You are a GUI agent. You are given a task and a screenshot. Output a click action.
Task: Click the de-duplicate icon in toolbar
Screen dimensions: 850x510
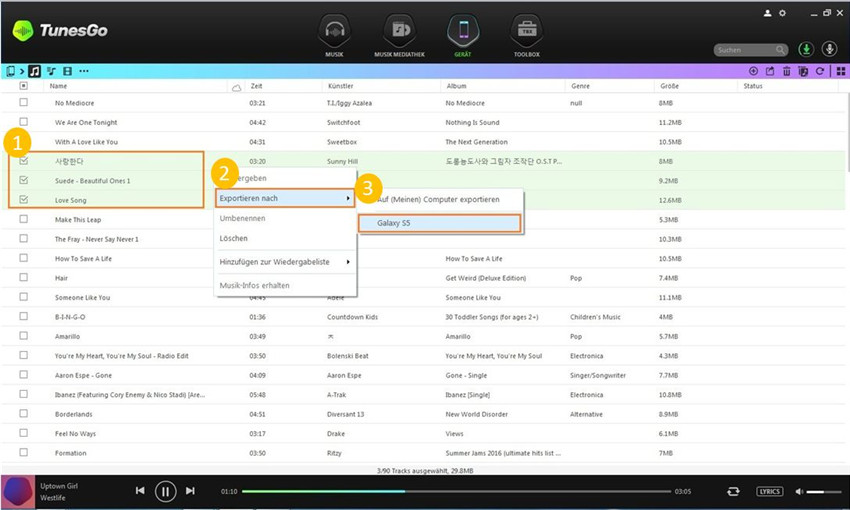pos(803,71)
